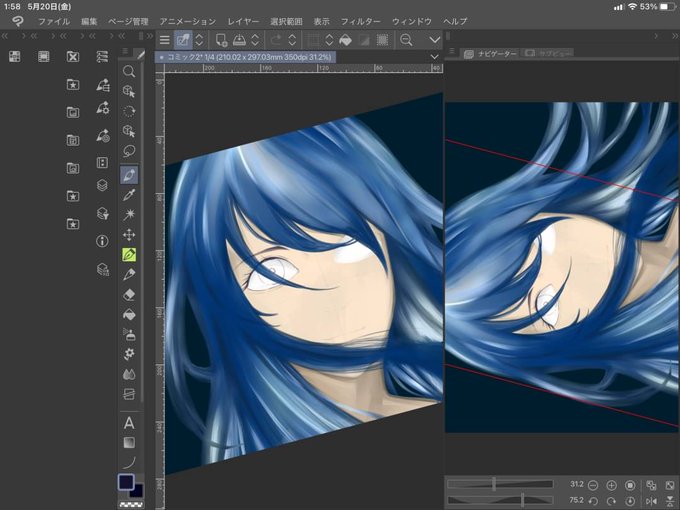Toggle flip horizontal in Navigator

651,501
